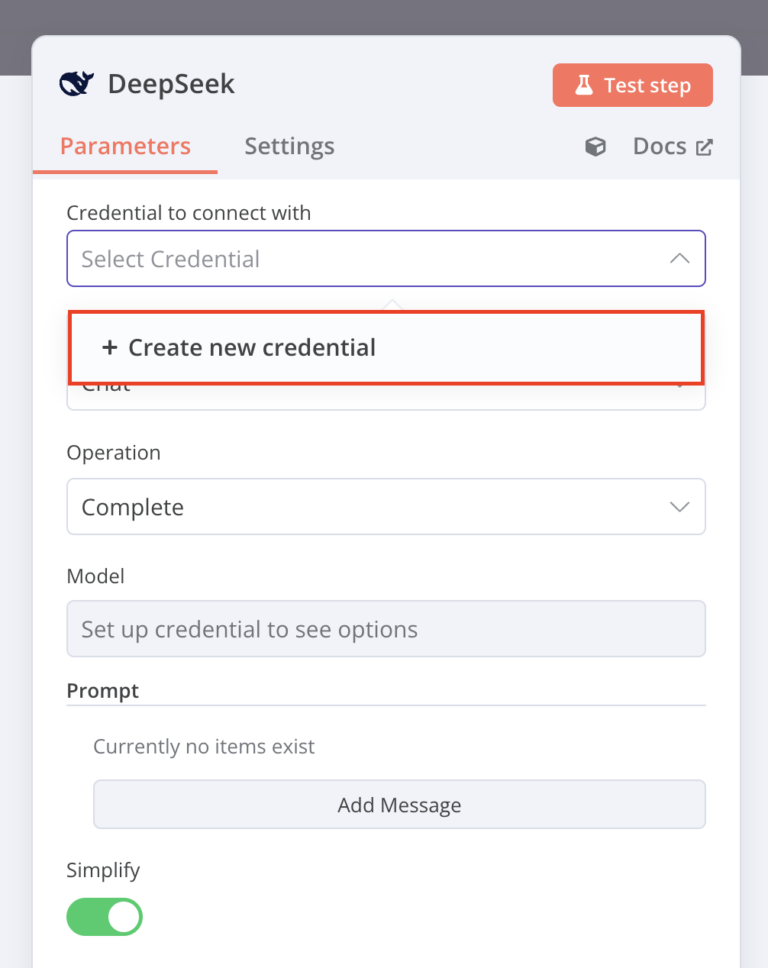Viewport: 768px width, 968px height.
Task: Click the Test step button
Action: click(632, 85)
